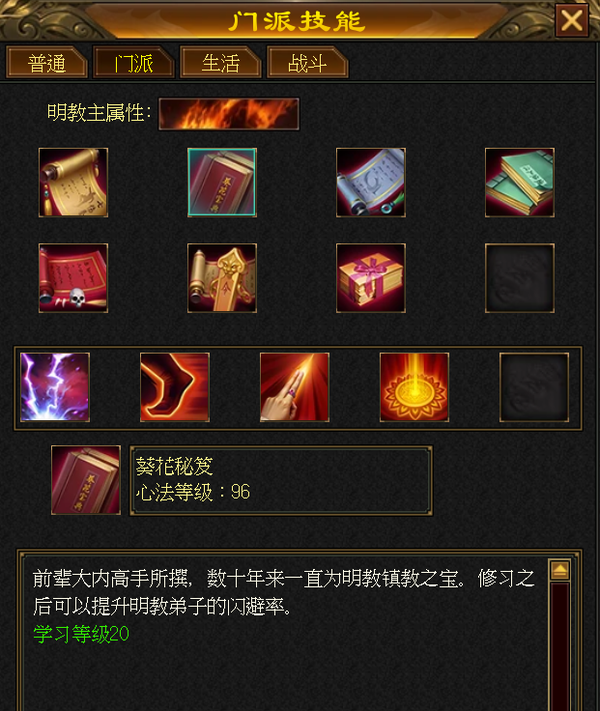Select the green books skill icon

(x=520, y=182)
